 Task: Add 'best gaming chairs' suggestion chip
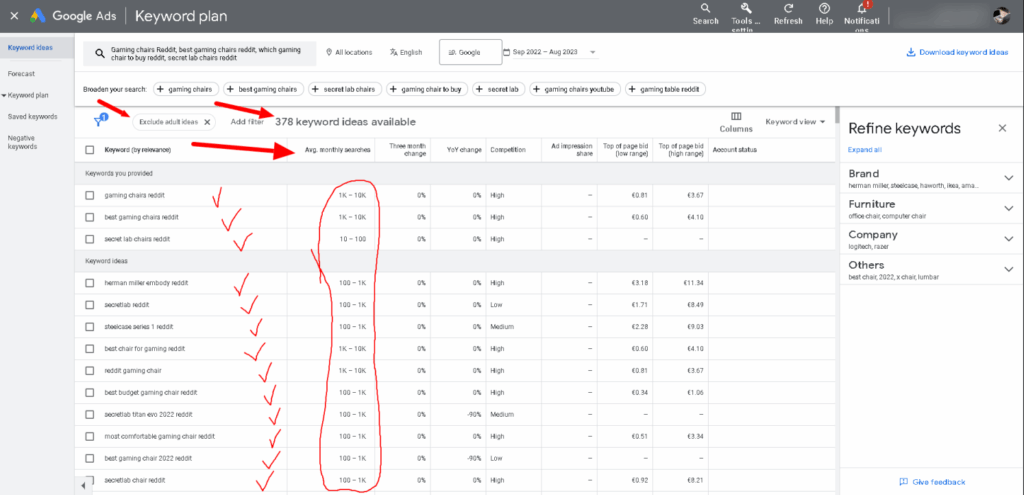264,89
